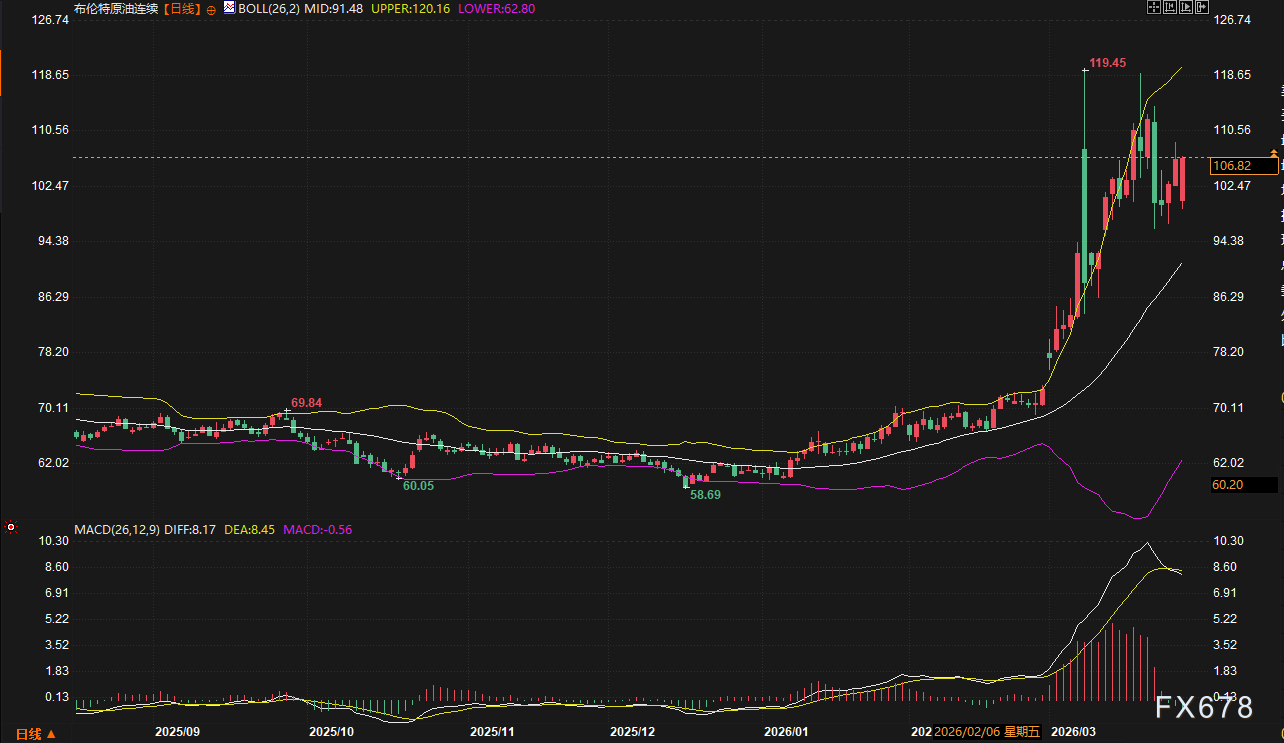Image resolution: width=1284 pixels, height=743 pixels.
Task: Click the 2025/11 label on time axis
Action: point(491,732)
